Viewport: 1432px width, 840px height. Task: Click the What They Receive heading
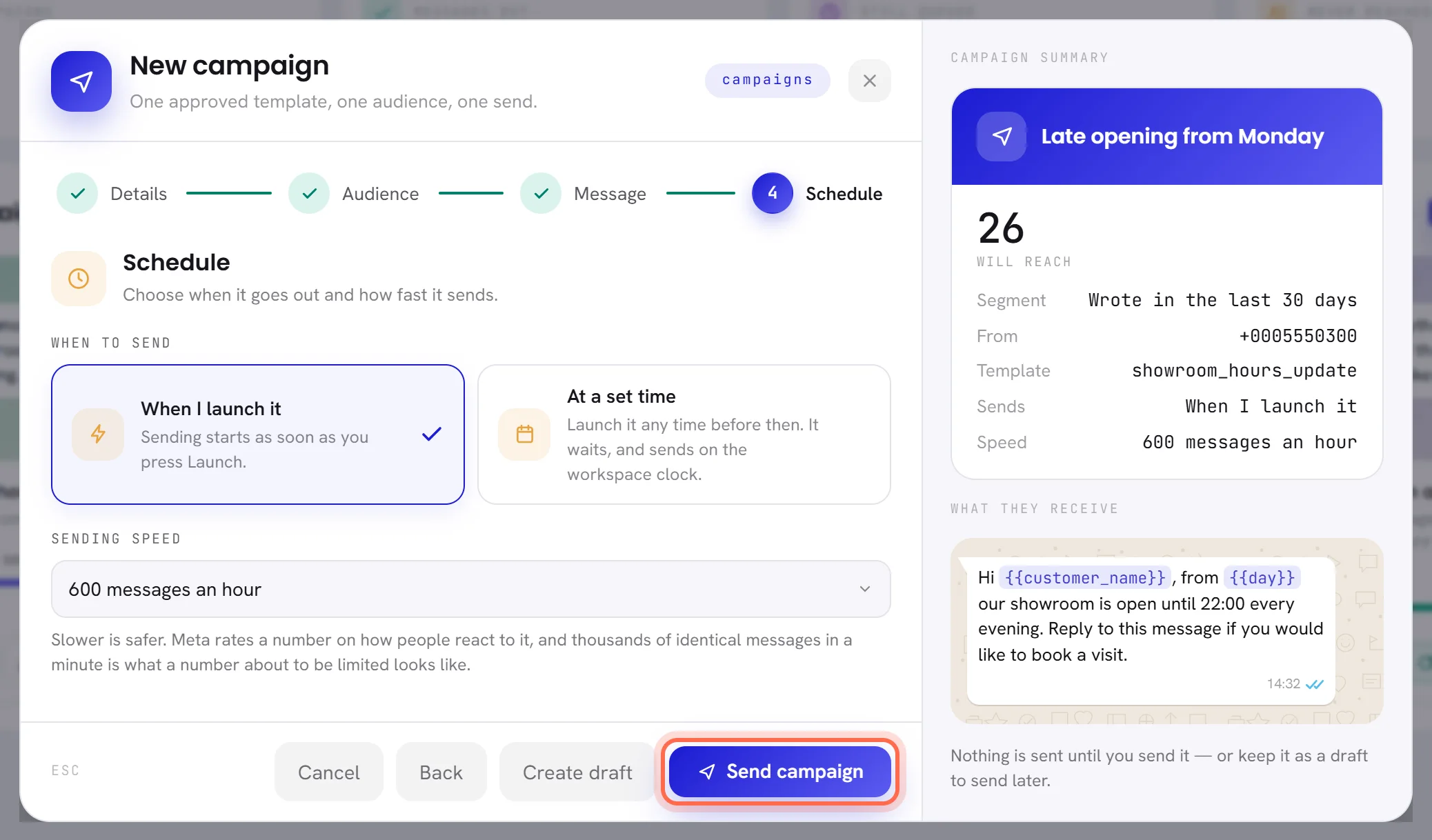[x=1034, y=508]
